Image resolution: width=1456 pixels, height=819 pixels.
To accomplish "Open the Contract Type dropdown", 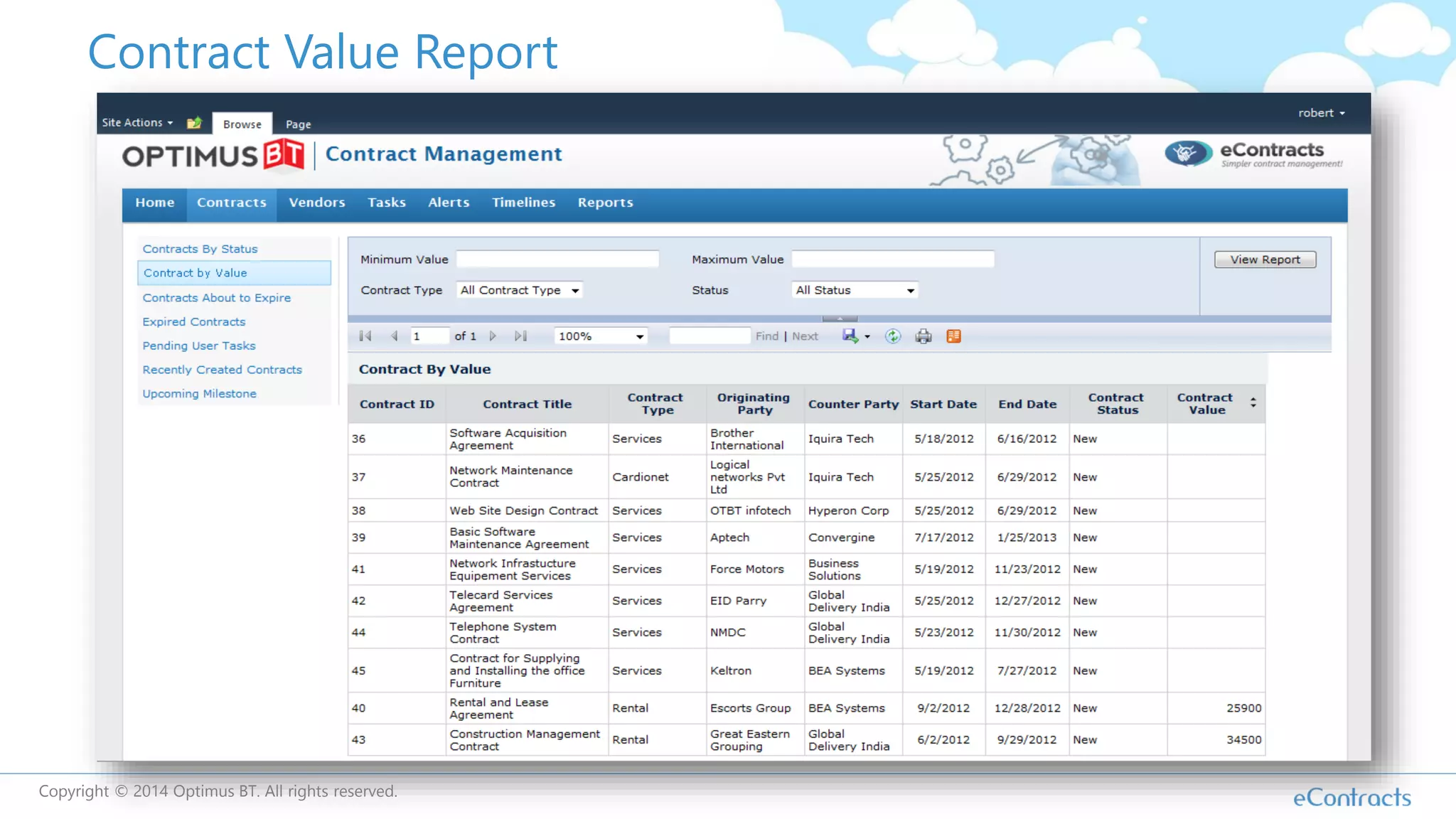I will point(520,290).
